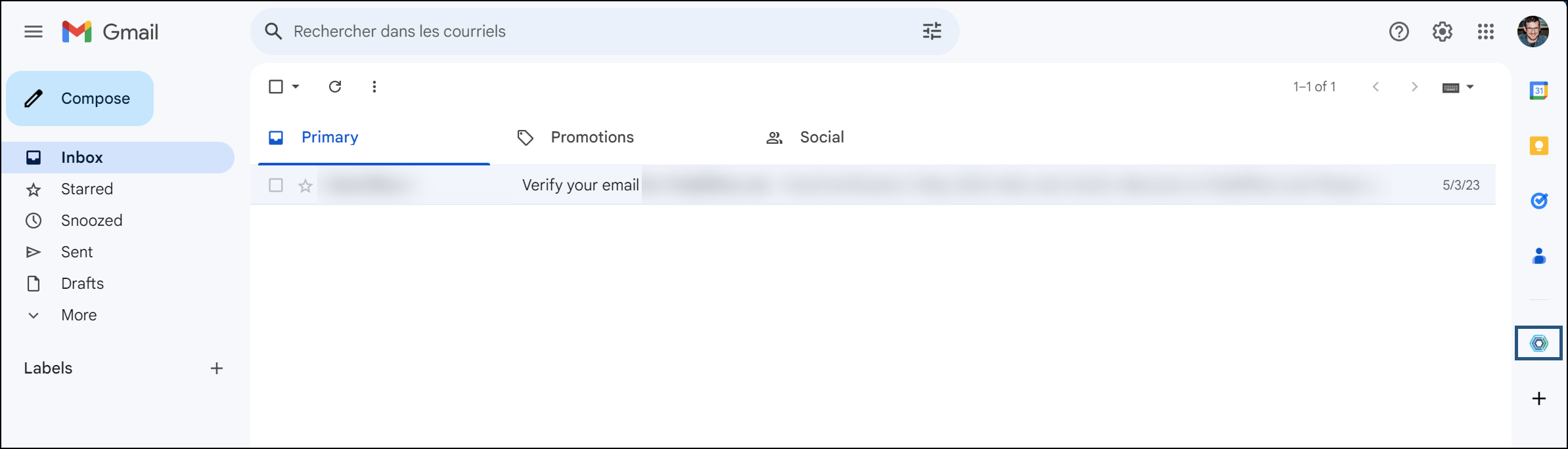Select the Verify your email conversation checkbox
1568x449 pixels.
tap(276, 185)
